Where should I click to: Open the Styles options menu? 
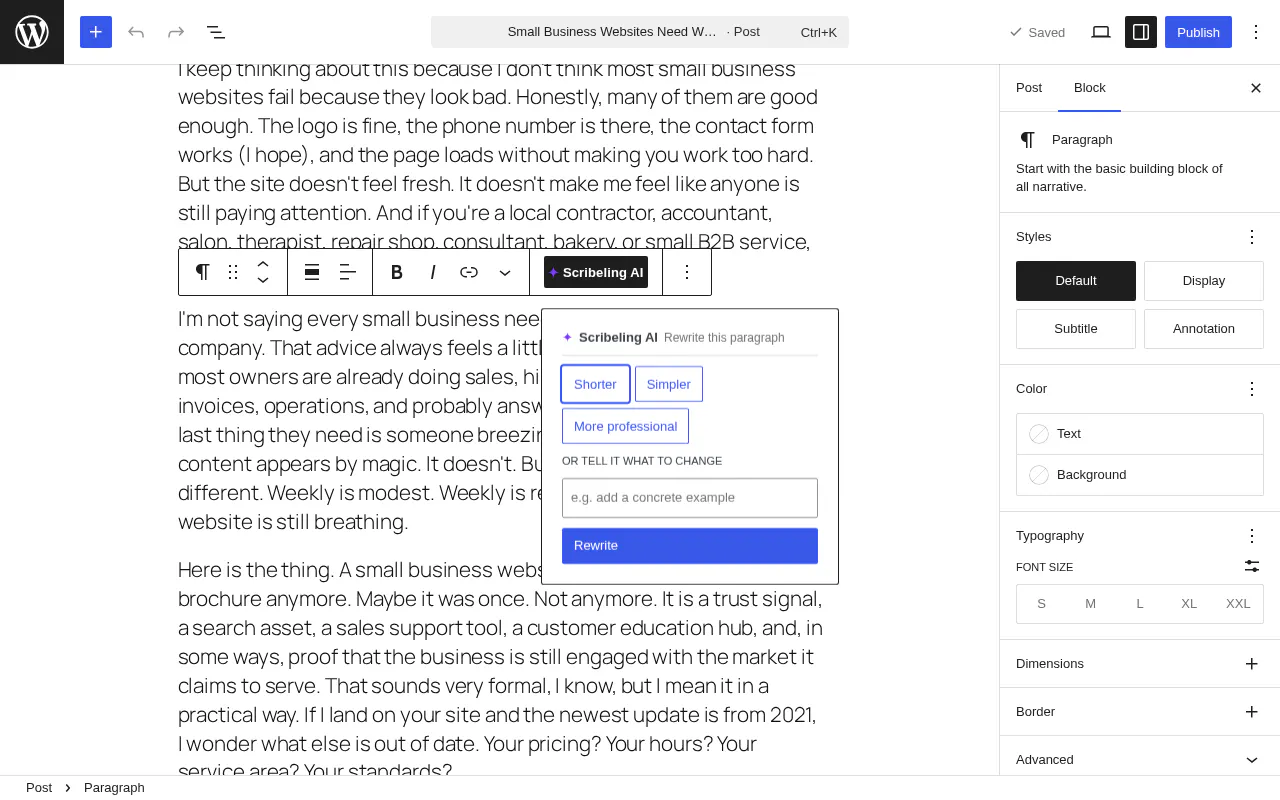click(1252, 237)
